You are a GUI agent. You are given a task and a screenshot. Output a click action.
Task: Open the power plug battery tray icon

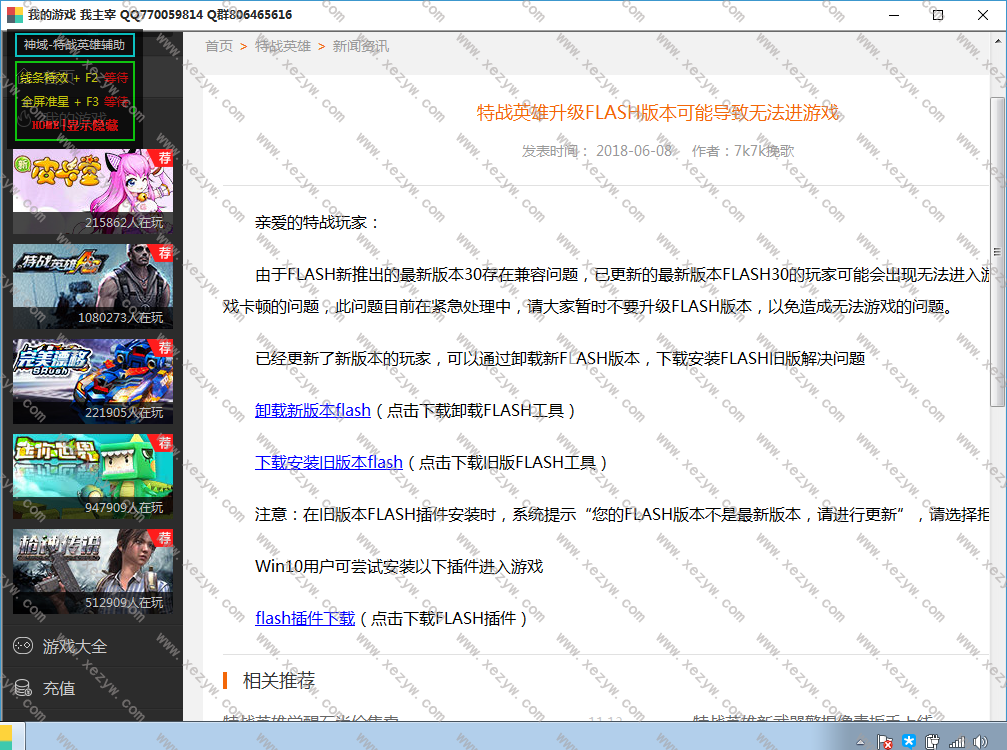932,741
